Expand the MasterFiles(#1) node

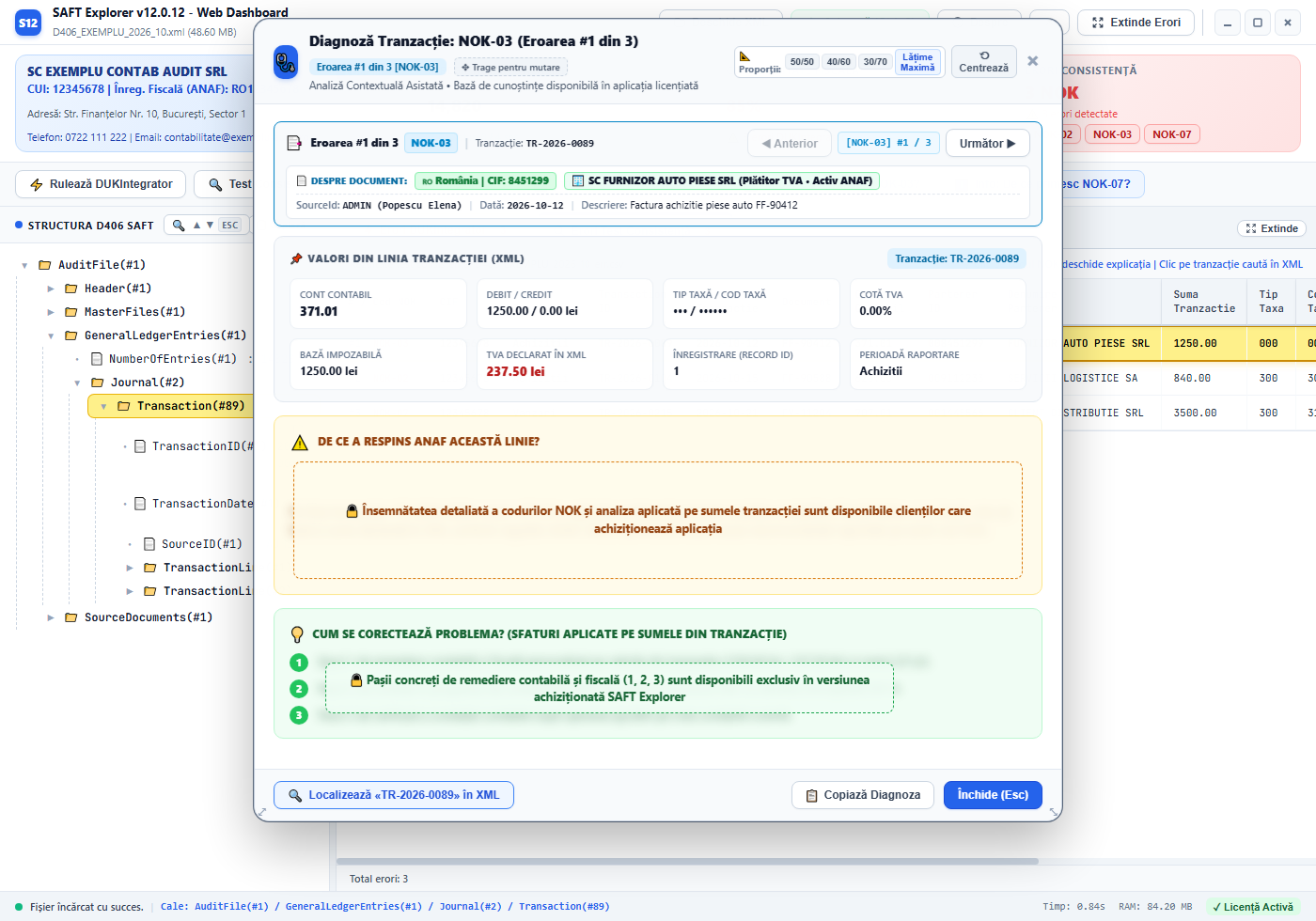(51, 312)
